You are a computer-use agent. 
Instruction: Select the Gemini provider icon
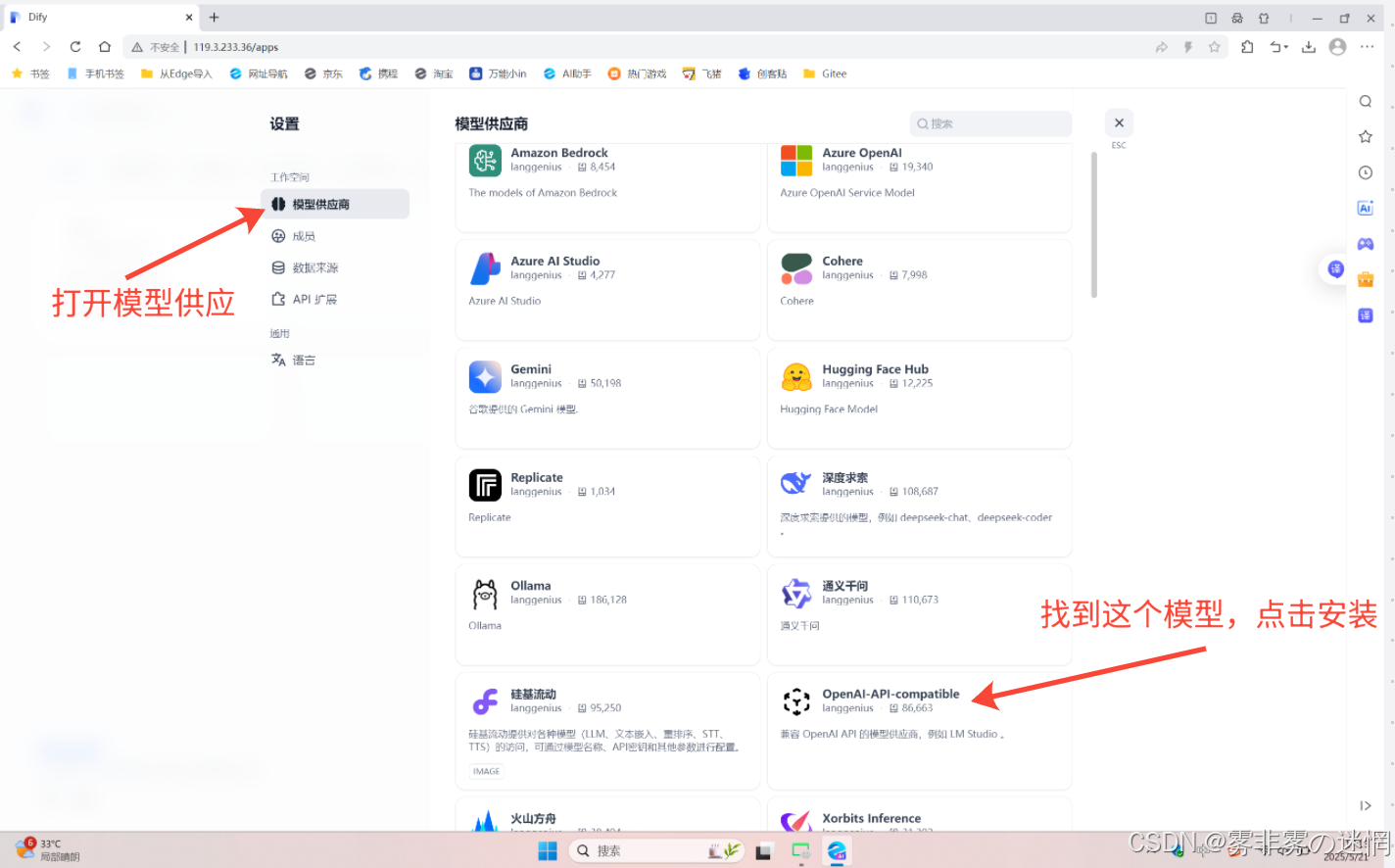pos(485,377)
